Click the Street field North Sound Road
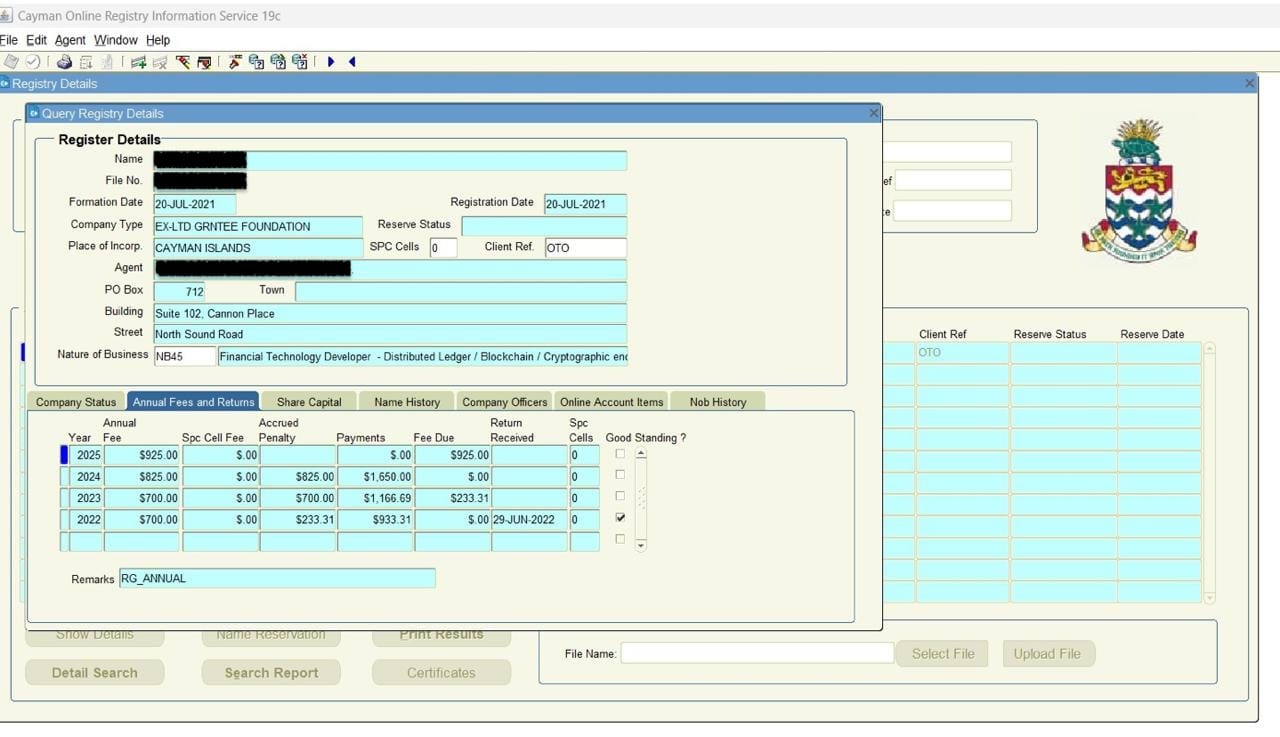The image size is (1280, 737). pos(390,334)
